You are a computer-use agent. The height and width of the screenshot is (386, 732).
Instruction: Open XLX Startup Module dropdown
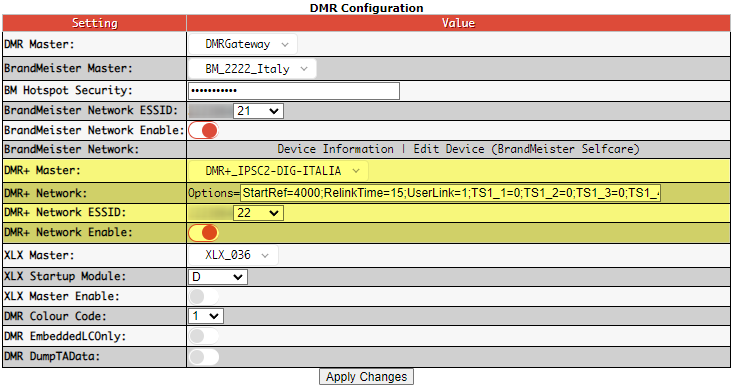point(218,277)
